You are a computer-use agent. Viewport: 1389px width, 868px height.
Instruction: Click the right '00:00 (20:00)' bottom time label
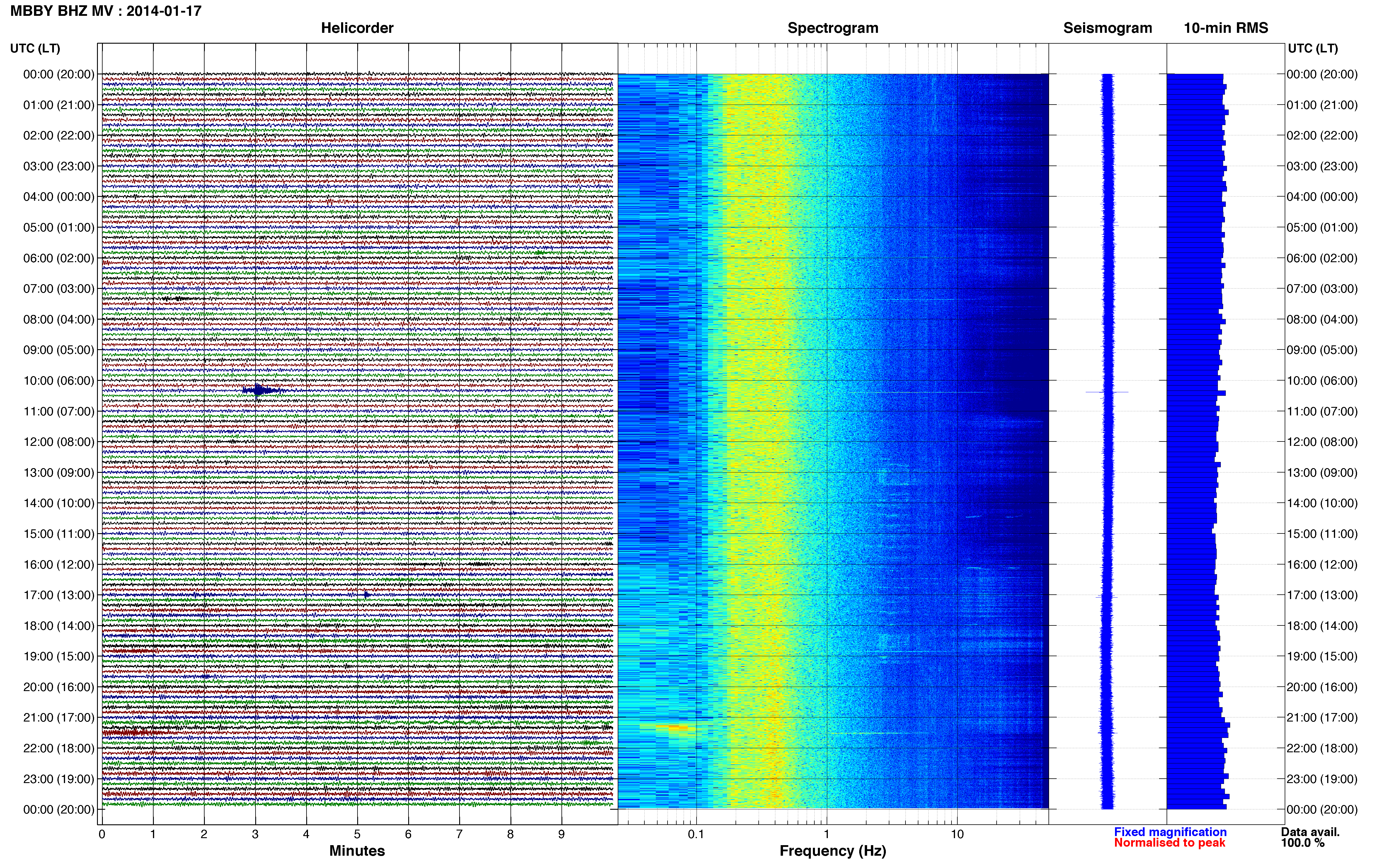tap(1322, 809)
